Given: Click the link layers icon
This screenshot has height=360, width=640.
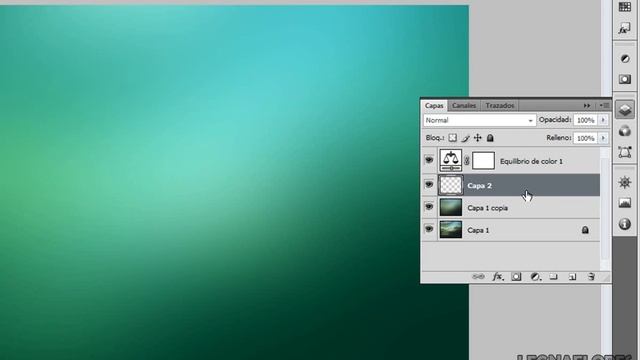Looking at the screenshot, I should click(478, 277).
